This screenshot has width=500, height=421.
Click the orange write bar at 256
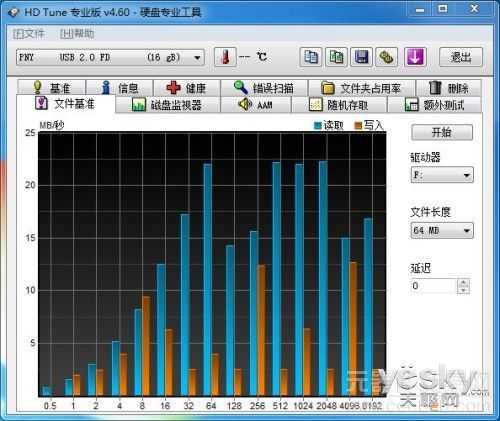click(x=261, y=330)
